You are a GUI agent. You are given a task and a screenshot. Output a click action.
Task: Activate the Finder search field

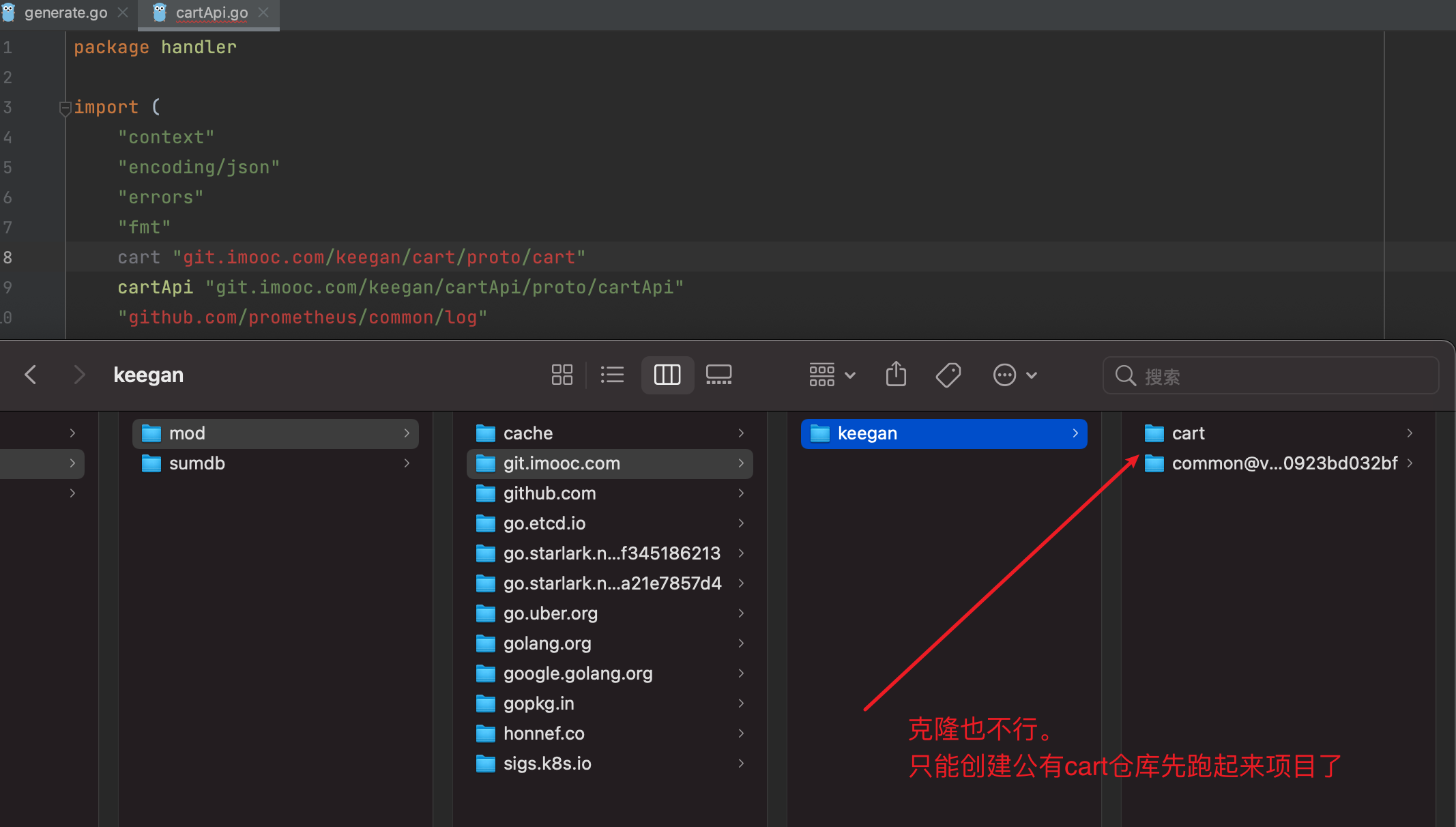[1269, 375]
